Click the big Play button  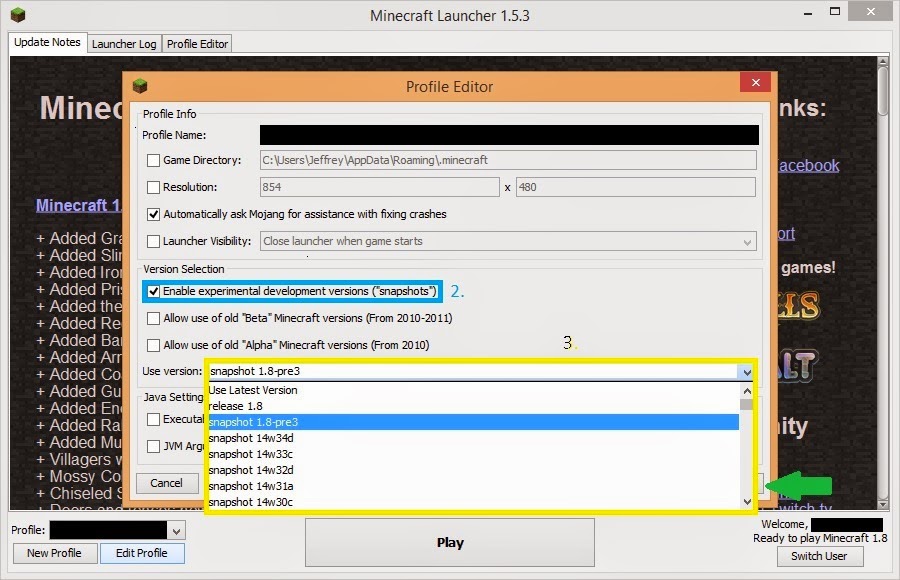pos(450,543)
